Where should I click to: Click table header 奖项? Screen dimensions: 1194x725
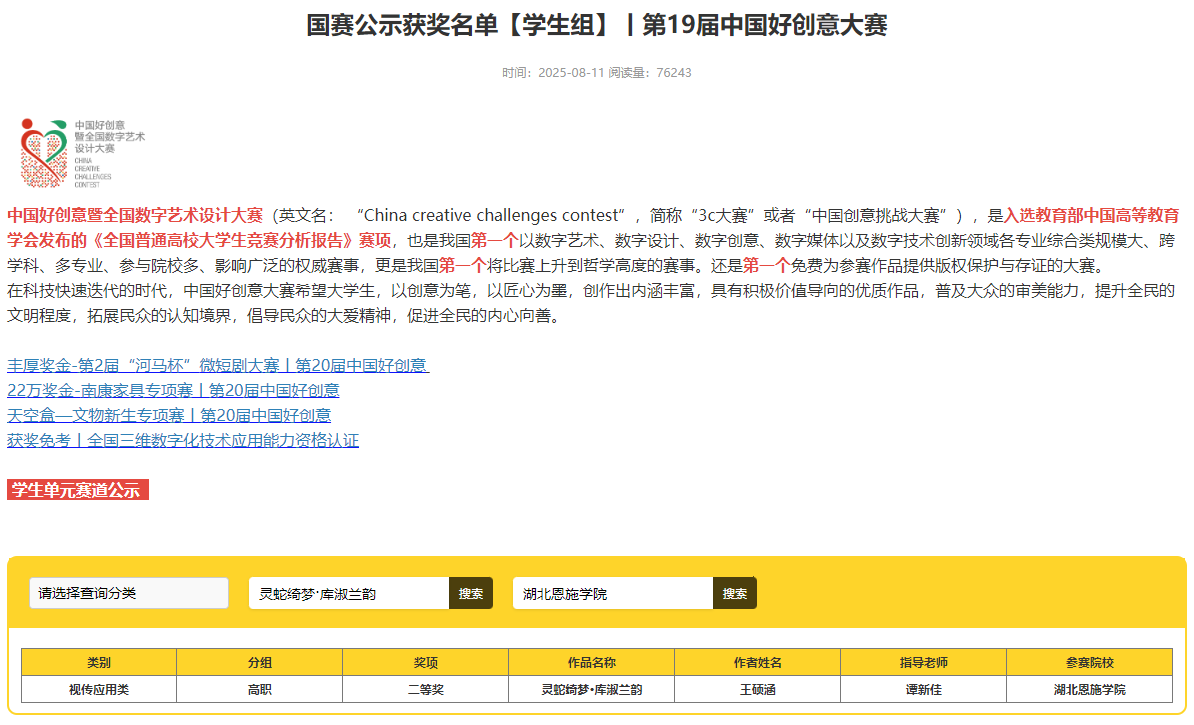coord(426,663)
